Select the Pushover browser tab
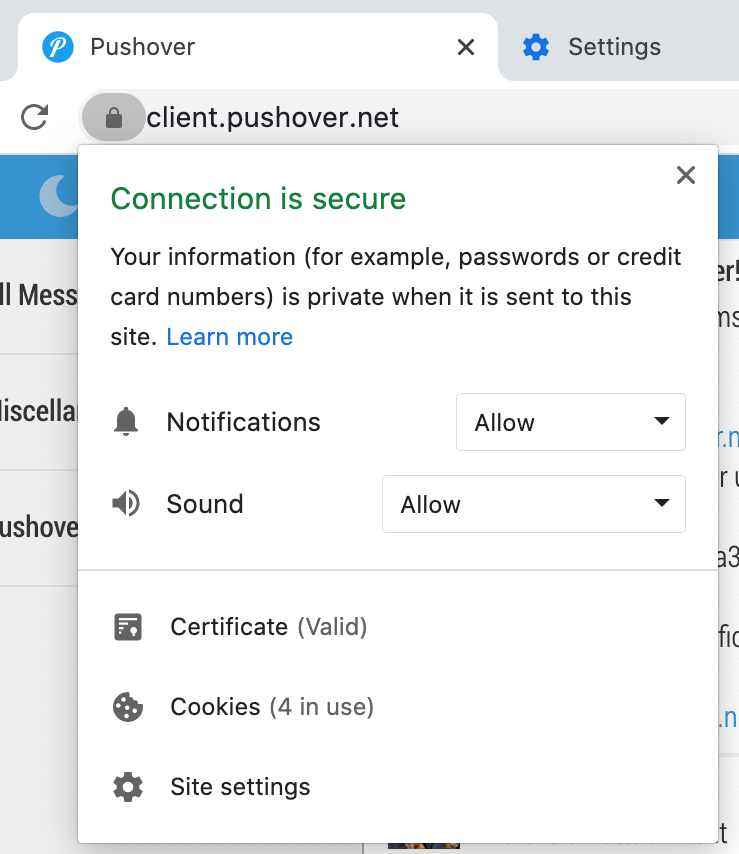 [x=250, y=47]
